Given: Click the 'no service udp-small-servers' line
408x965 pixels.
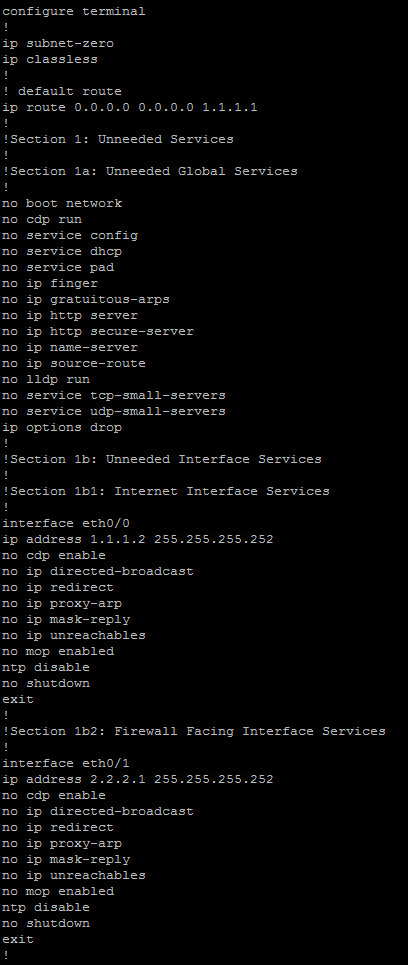Looking at the screenshot, I should point(114,411).
